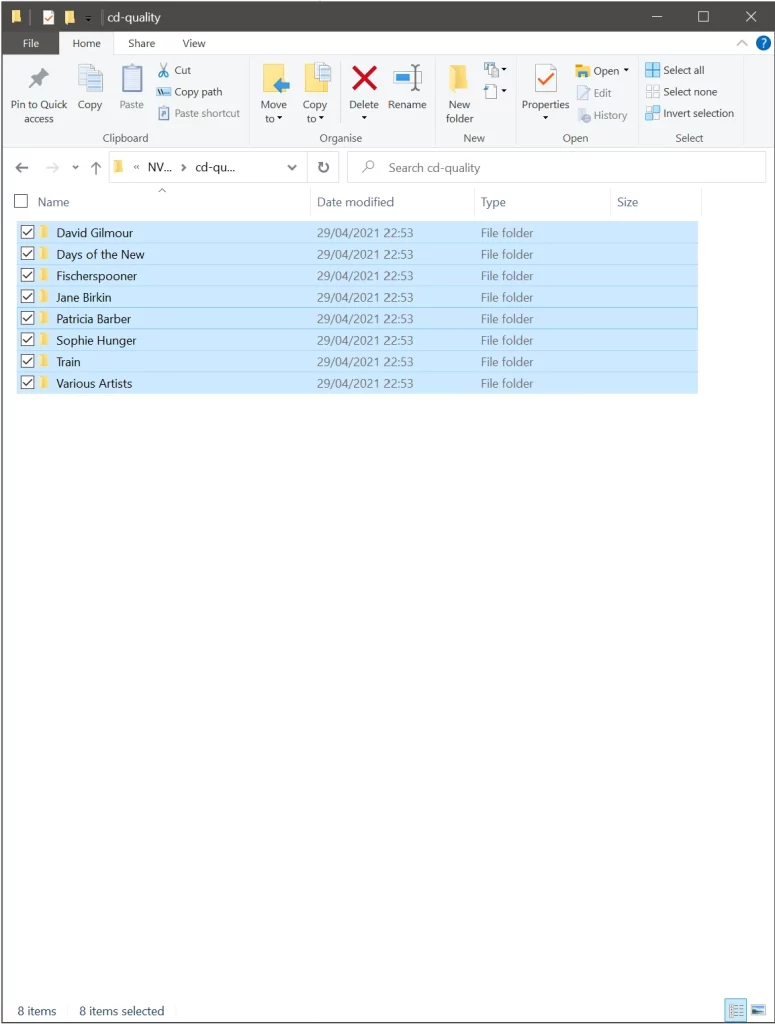This screenshot has width=775, height=1024.
Task: Click Select all in the ribbon
Action: tap(675, 70)
